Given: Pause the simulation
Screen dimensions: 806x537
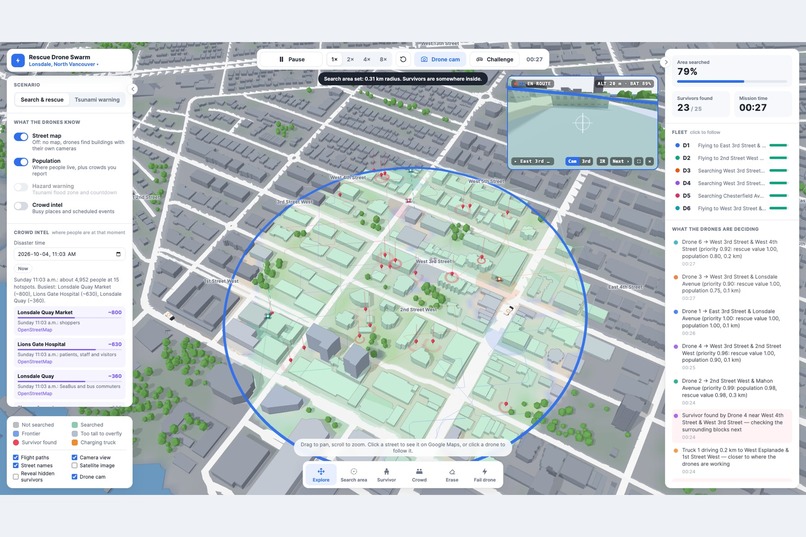Looking at the screenshot, I should pos(291,60).
